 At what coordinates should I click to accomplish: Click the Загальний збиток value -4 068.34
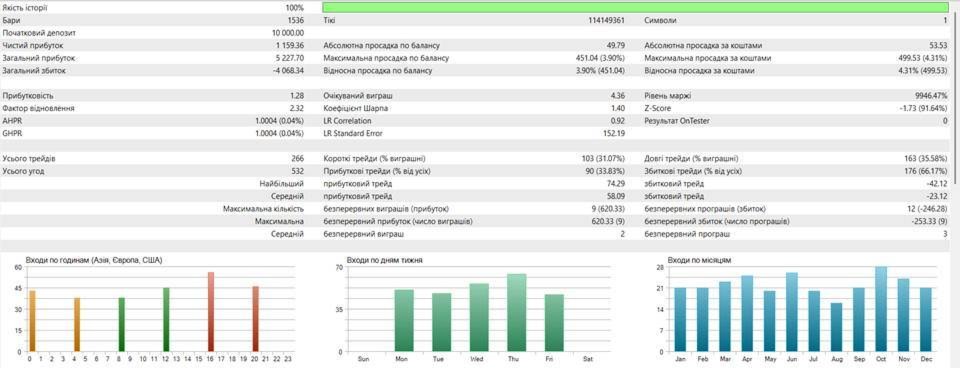click(289, 70)
